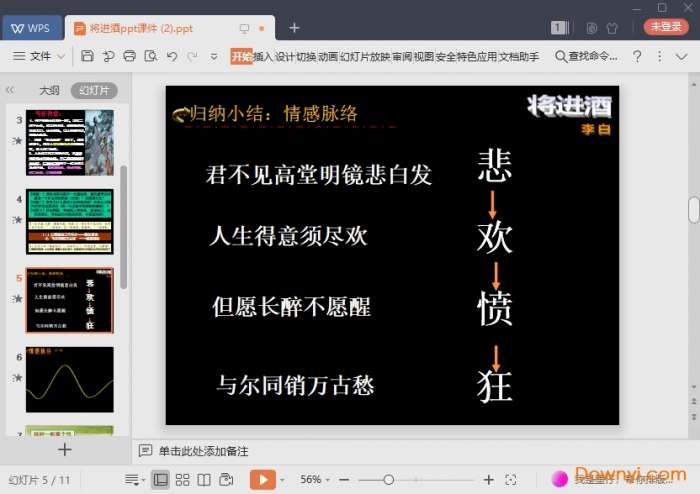
Task: Select the 安全 ribbon tab
Action: 445,56
